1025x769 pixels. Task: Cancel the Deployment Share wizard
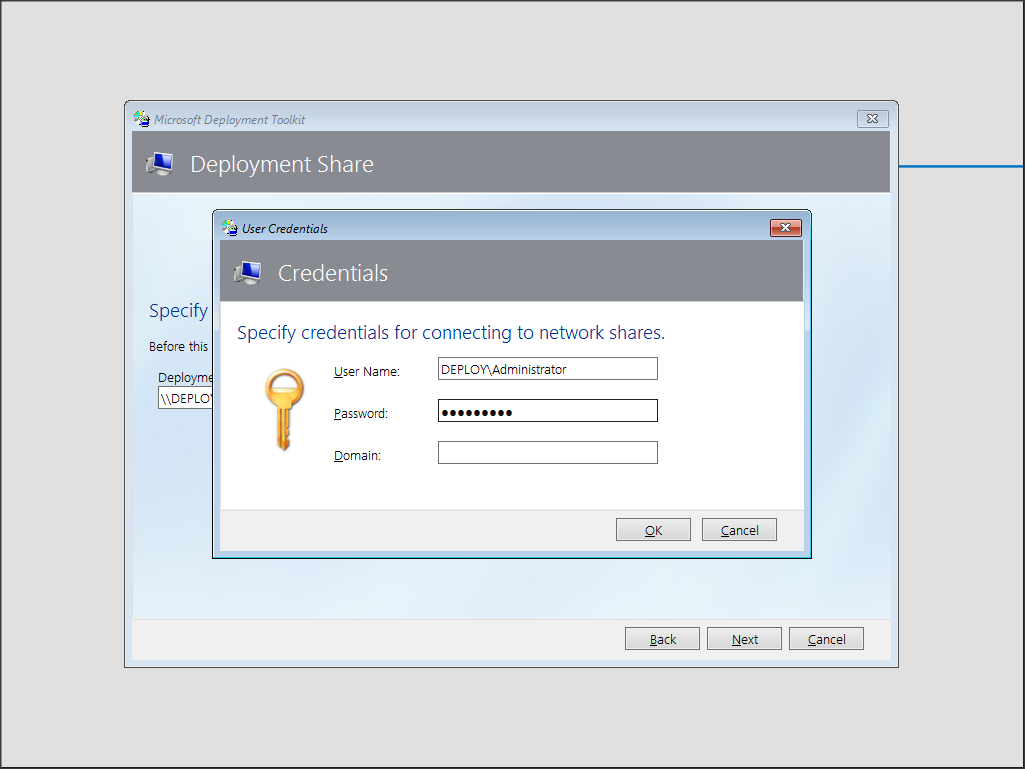tap(826, 639)
